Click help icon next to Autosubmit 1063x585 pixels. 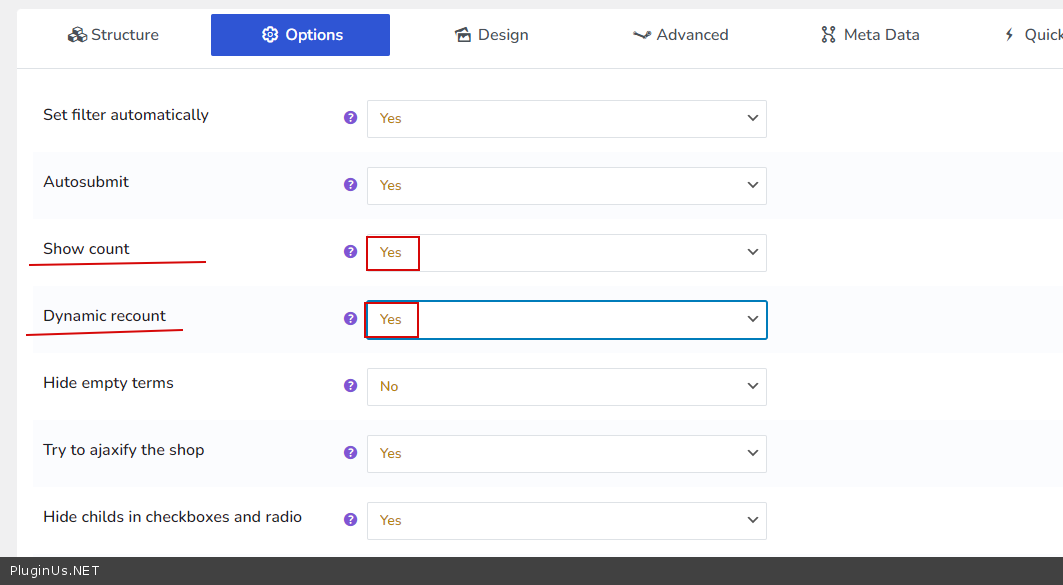click(x=350, y=184)
